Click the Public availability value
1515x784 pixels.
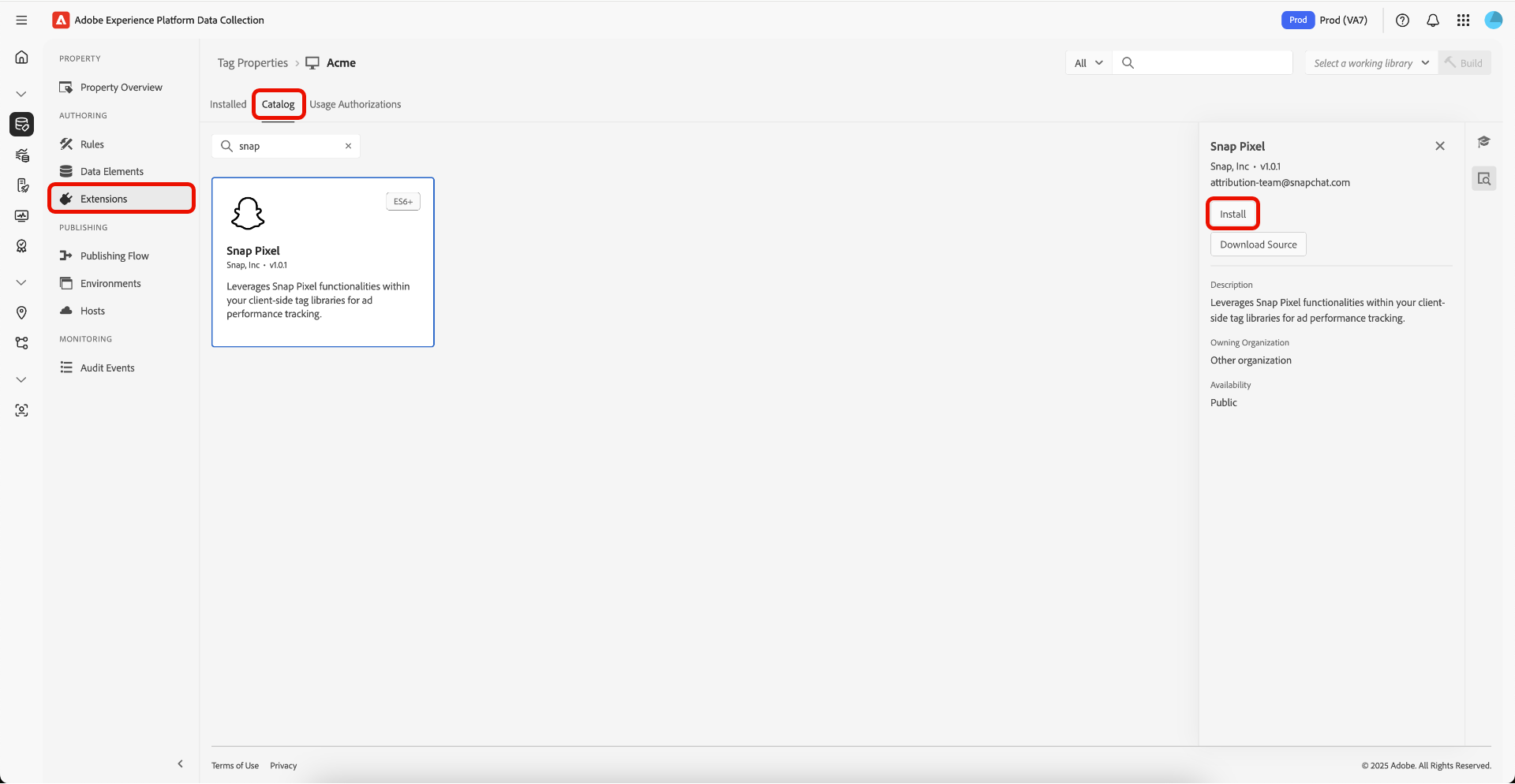pyautogui.click(x=1224, y=402)
